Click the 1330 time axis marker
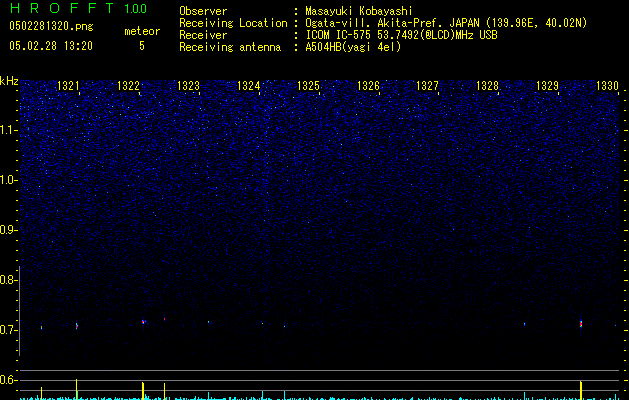The width and height of the screenshot is (629, 400). (607, 86)
